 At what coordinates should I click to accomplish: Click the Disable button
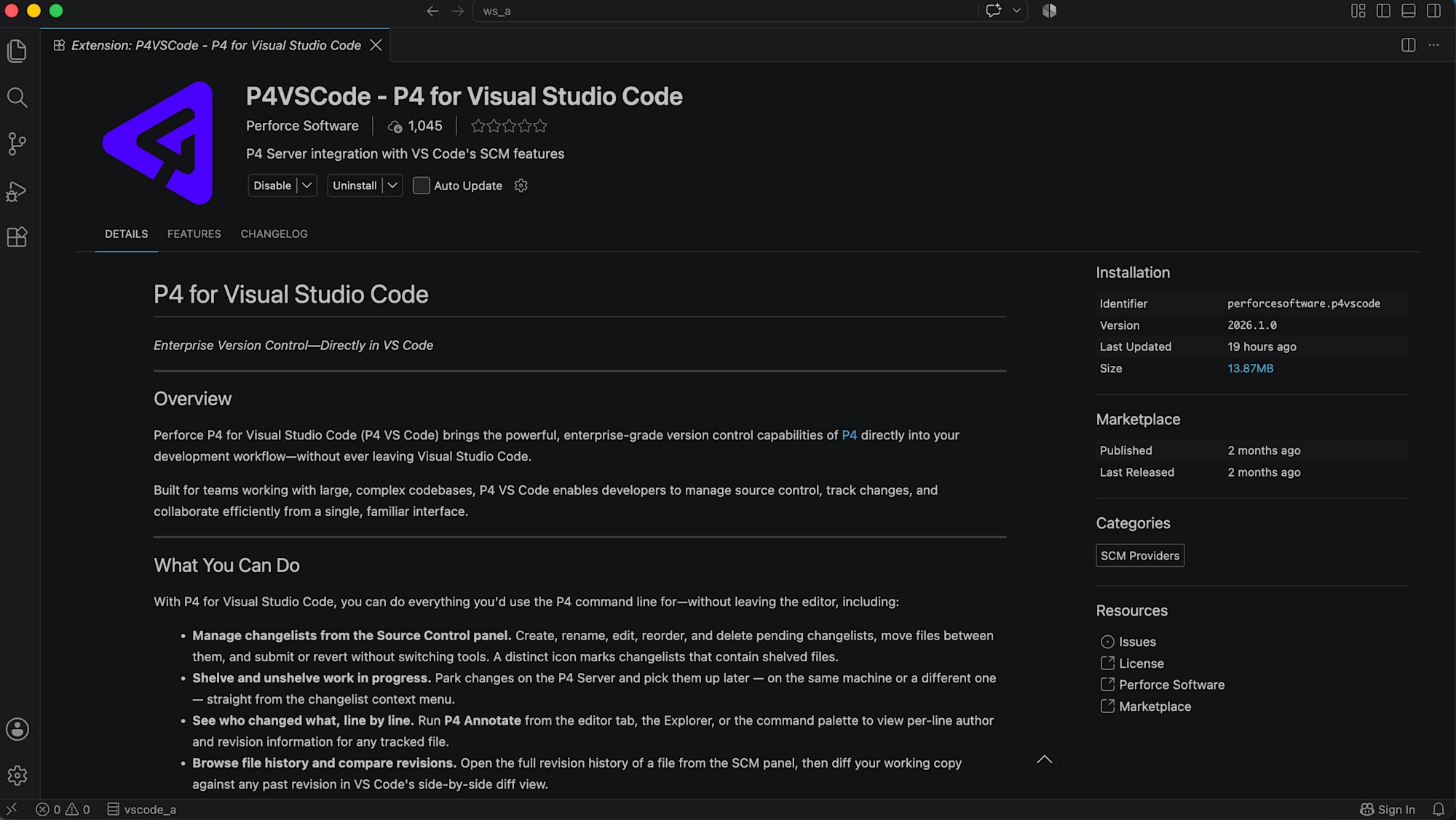[x=272, y=186]
